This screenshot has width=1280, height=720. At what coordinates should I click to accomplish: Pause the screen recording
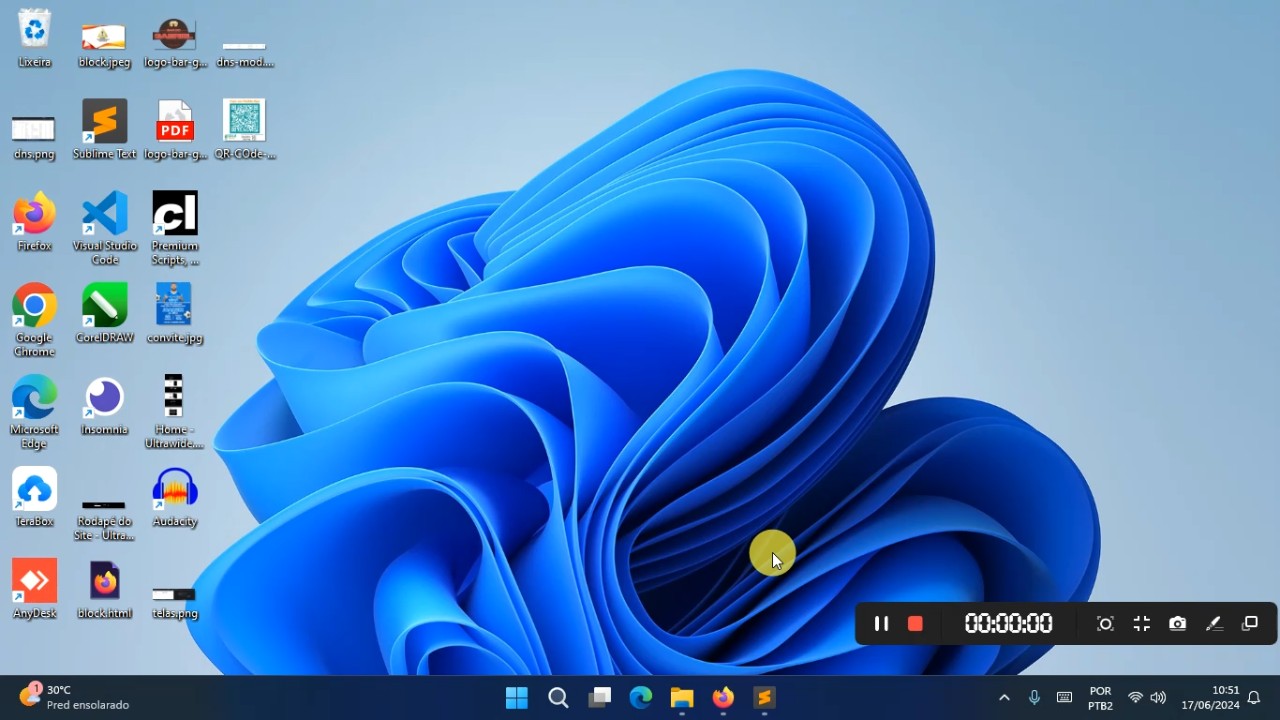point(881,624)
